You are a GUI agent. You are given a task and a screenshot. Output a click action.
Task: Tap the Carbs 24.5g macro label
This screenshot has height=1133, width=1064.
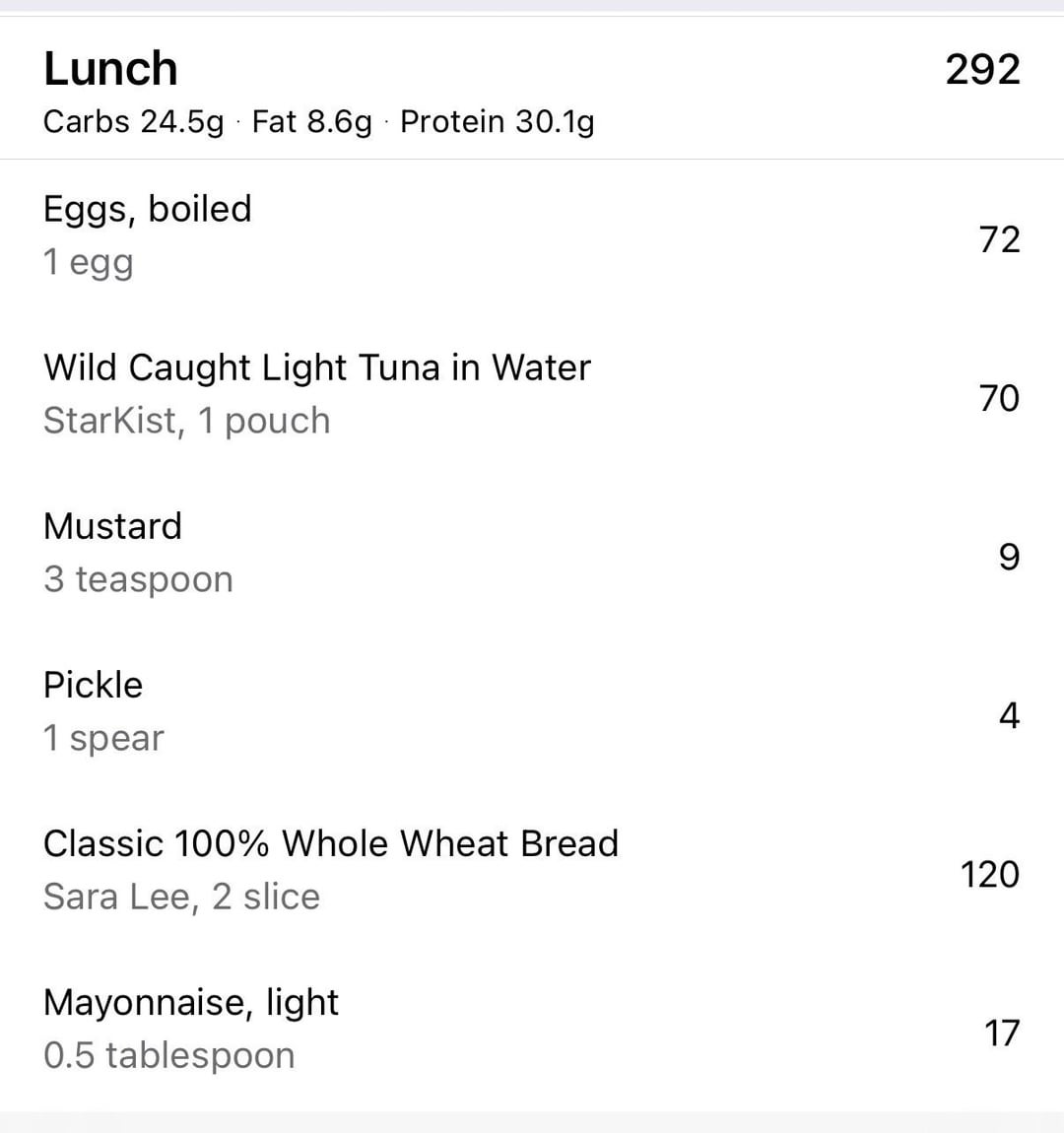tap(133, 122)
